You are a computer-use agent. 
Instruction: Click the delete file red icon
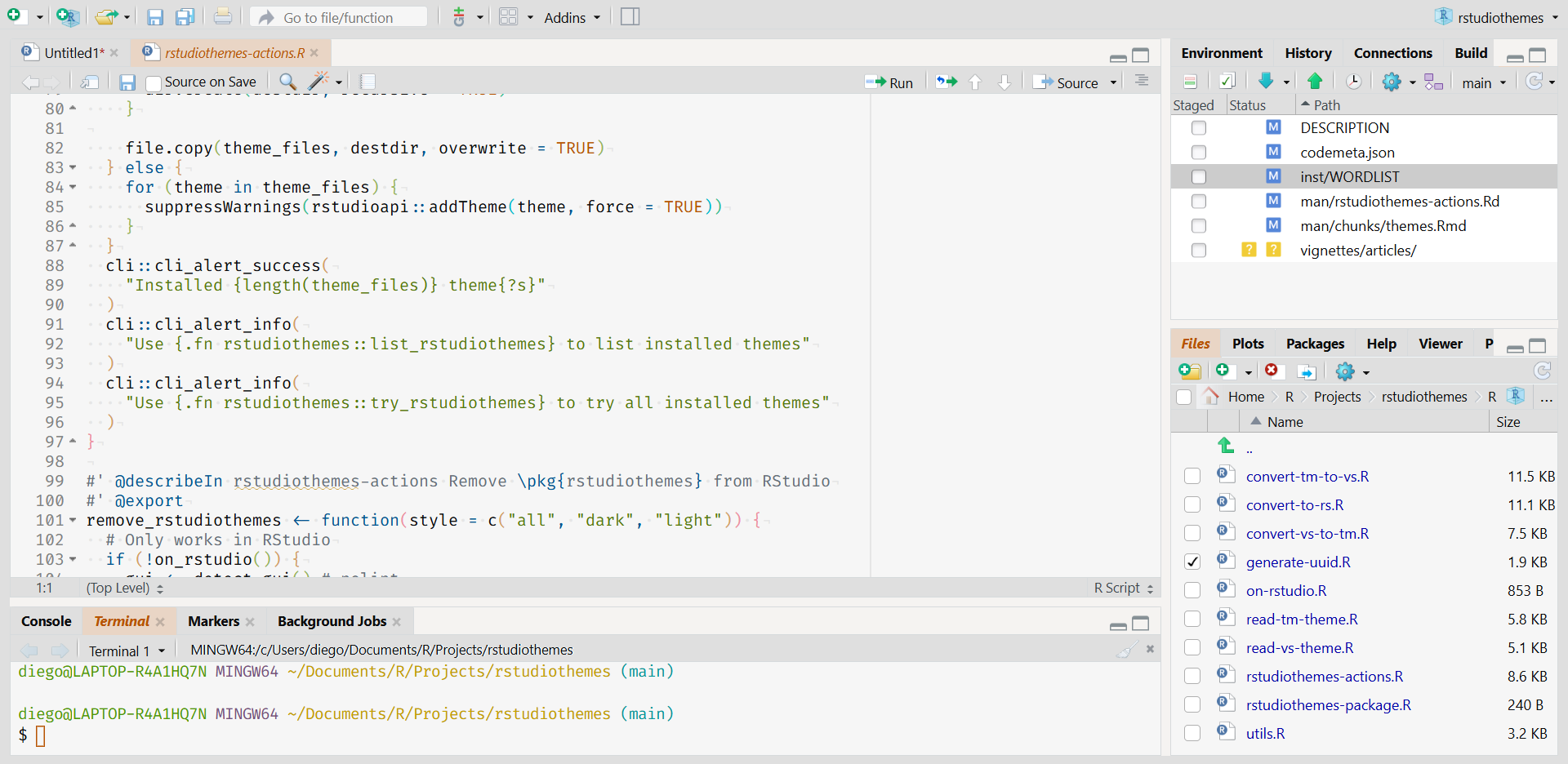click(1272, 371)
